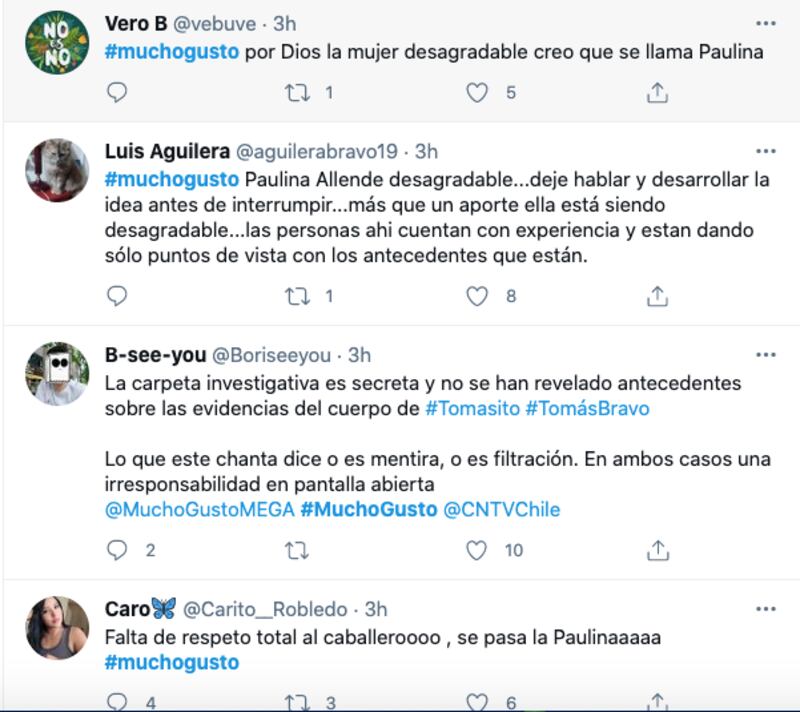Image resolution: width=800 pixels, height=712 pixels.
Task: Visit the @CNTVChile mention
Action: 502,510
